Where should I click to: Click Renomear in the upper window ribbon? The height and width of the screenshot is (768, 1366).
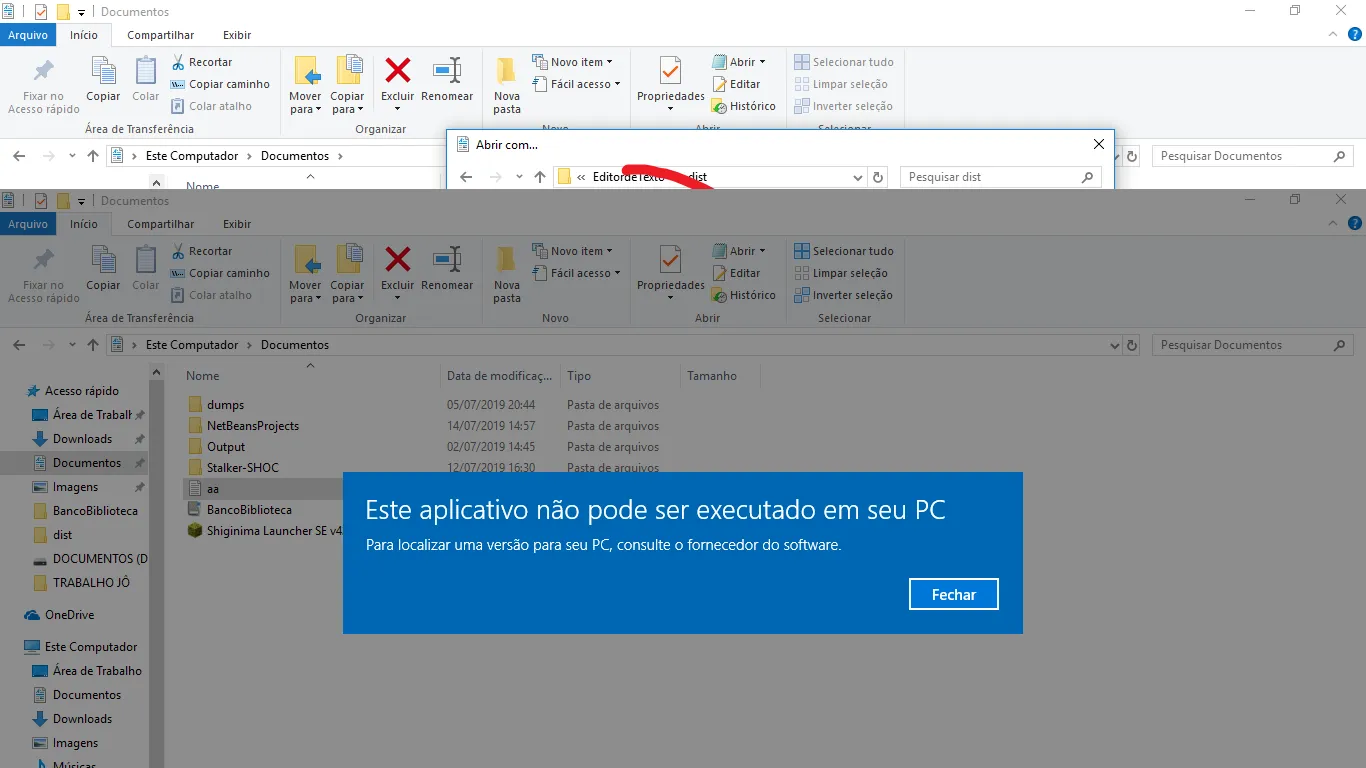coord(447,79)
